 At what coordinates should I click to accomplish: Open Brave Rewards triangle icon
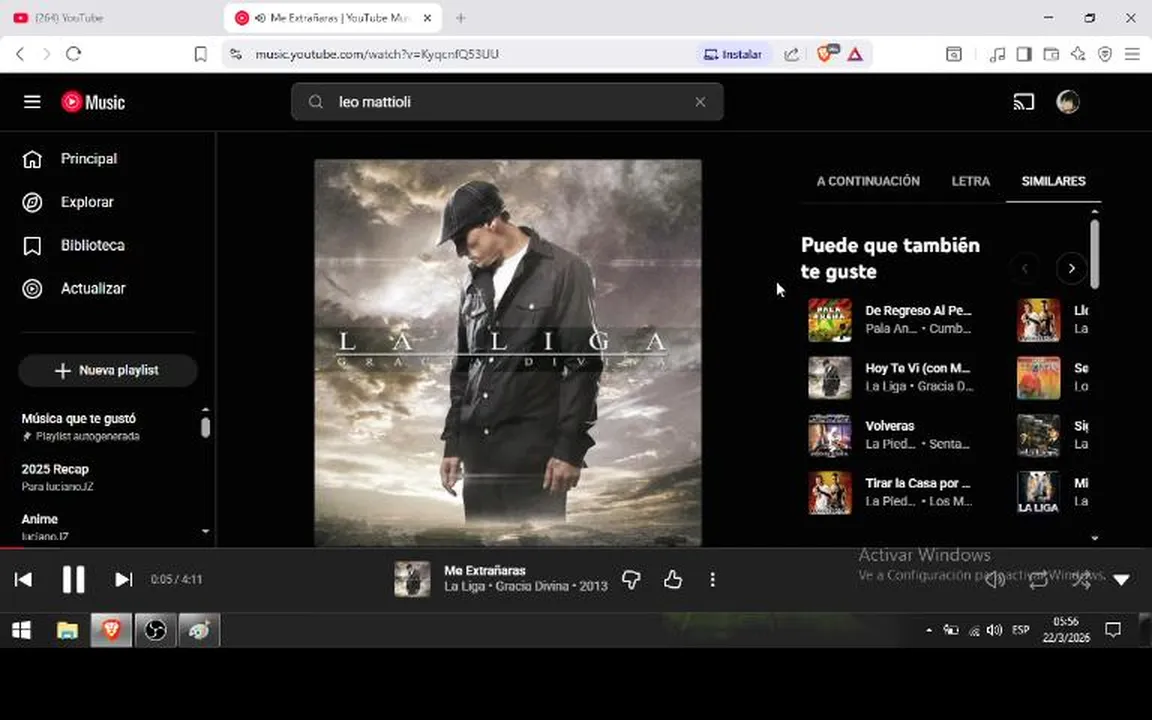pos(855,54)
